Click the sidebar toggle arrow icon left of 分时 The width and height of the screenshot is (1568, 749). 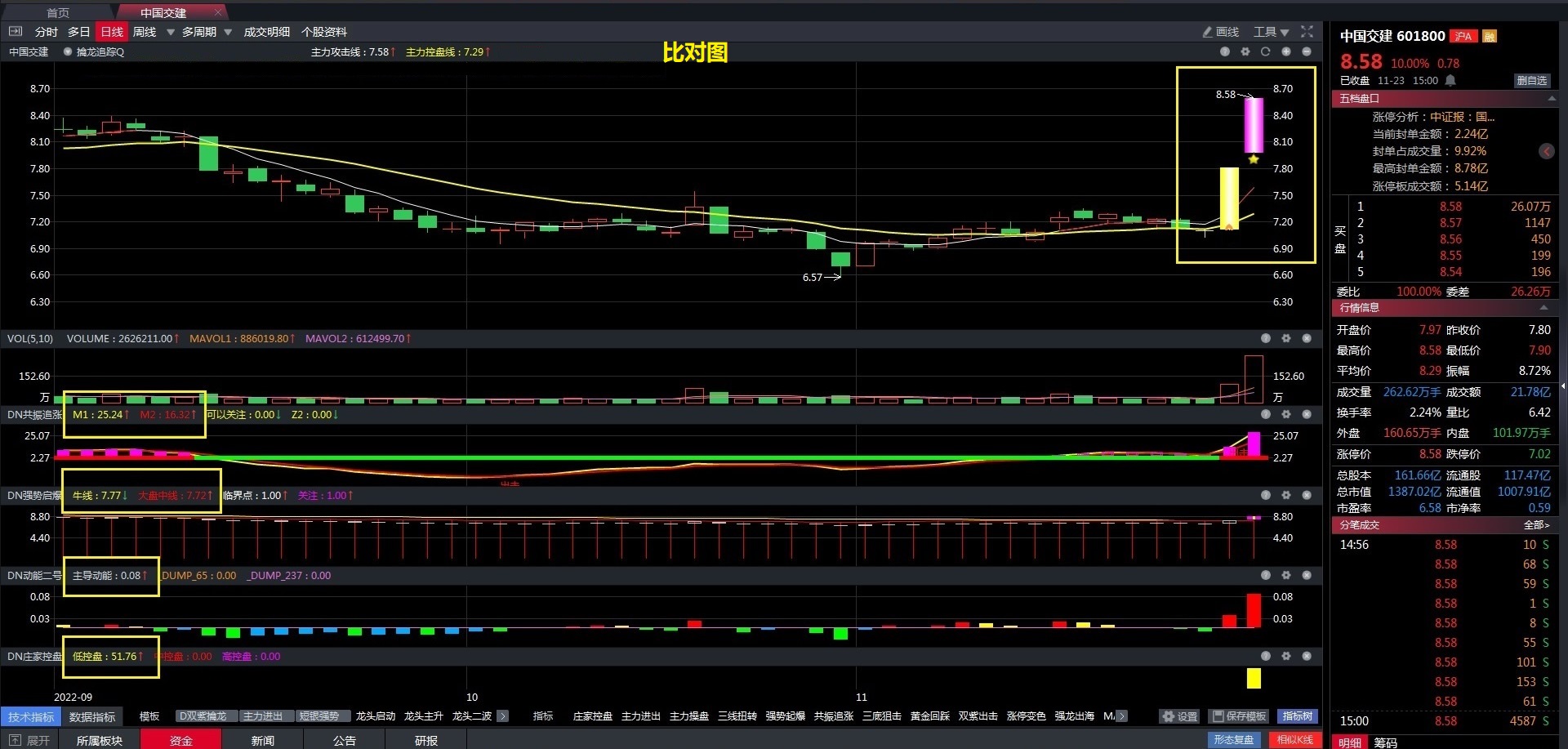pyautogui.click(x=15, y=32)
